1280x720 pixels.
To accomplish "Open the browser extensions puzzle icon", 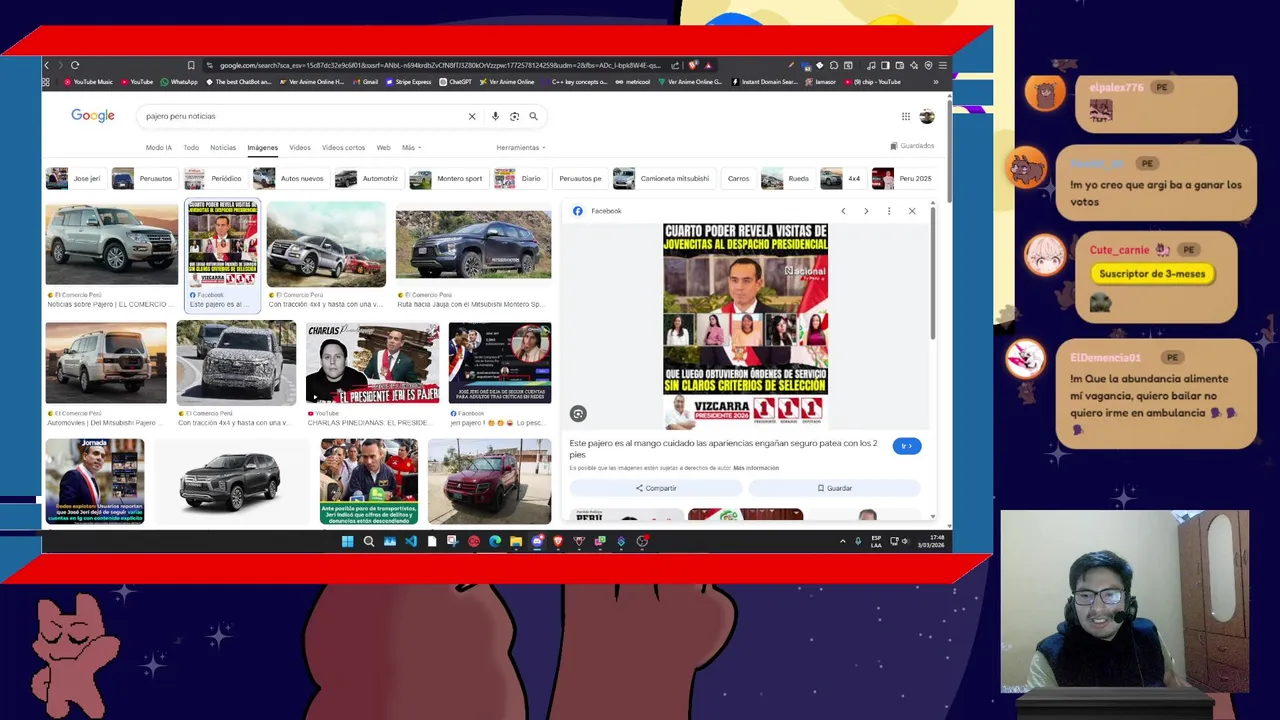I will coord(834,65).
